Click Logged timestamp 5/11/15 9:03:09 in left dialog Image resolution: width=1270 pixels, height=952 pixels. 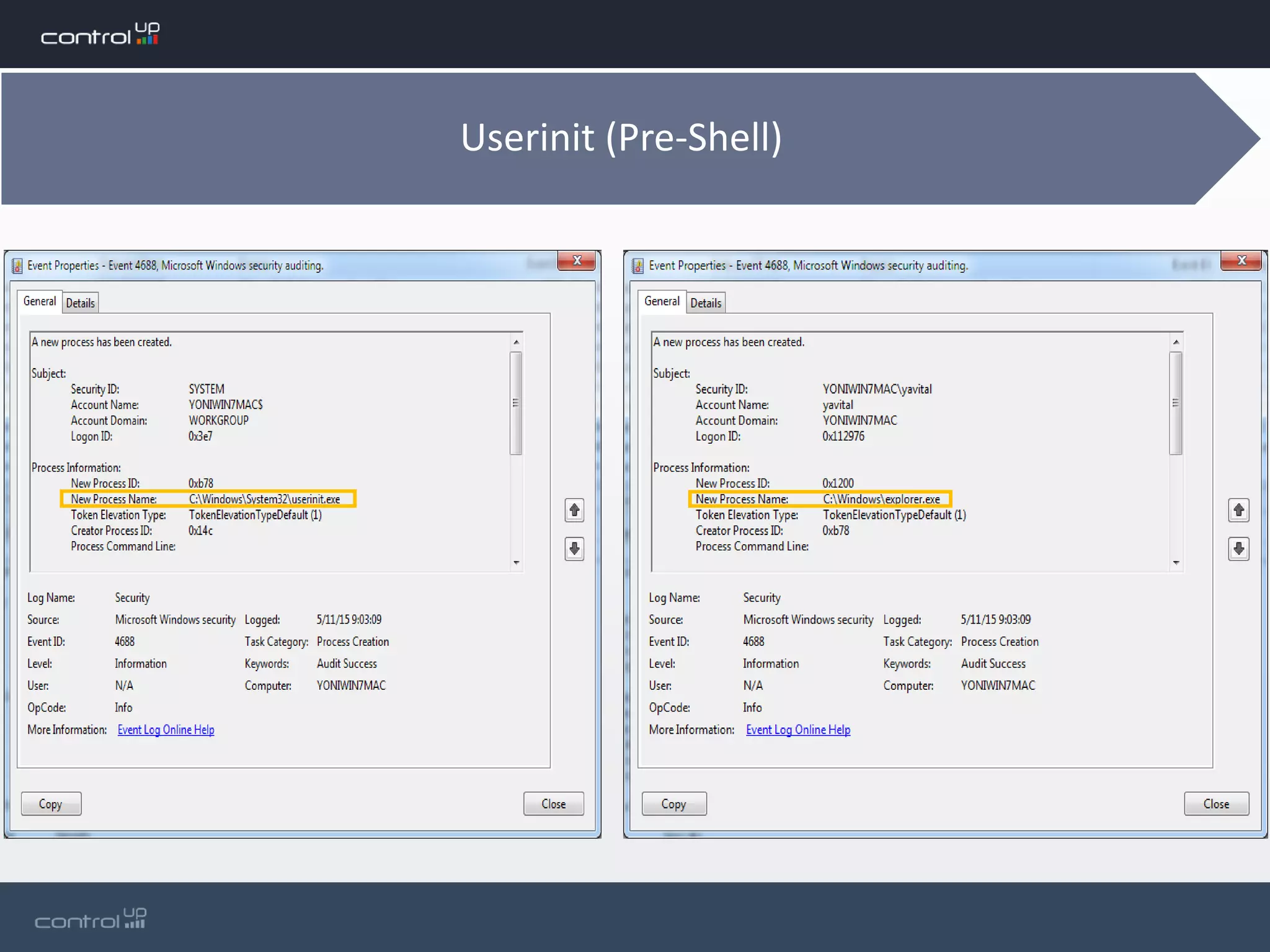click(x=349, y=620)
